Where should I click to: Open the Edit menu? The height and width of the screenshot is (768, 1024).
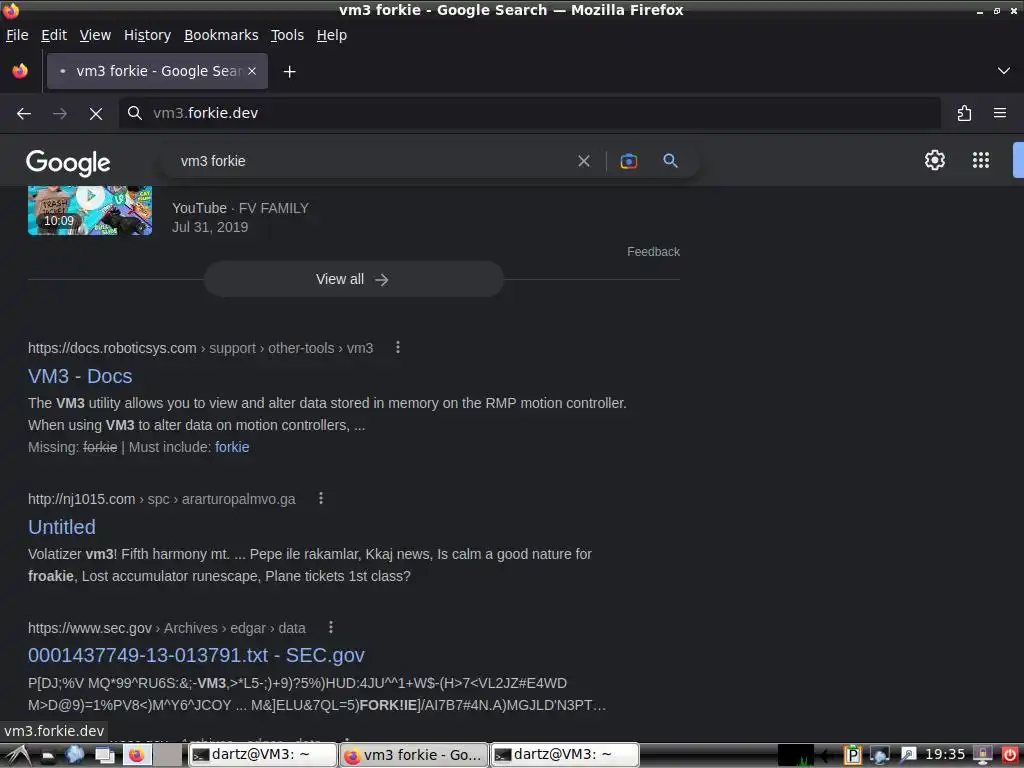tap(54, 35)
